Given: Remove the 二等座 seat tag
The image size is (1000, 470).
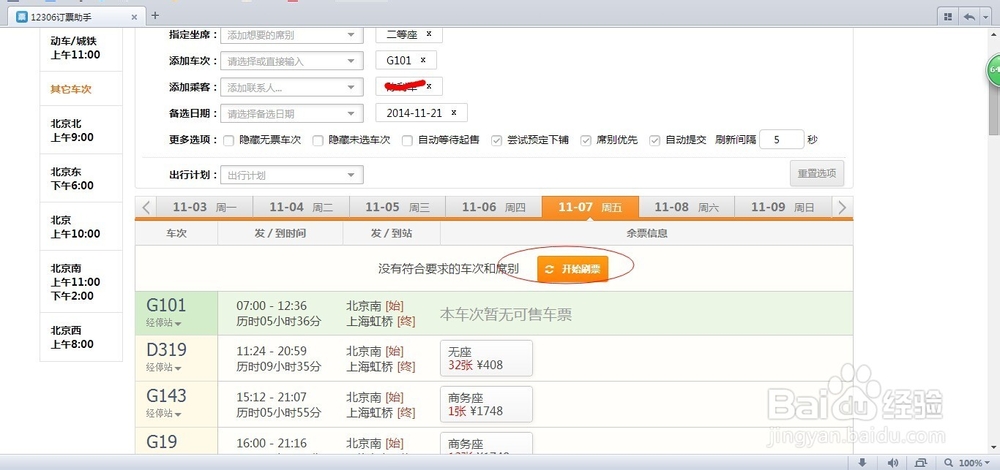Looking at the screenshot, I should pos(429,34).
